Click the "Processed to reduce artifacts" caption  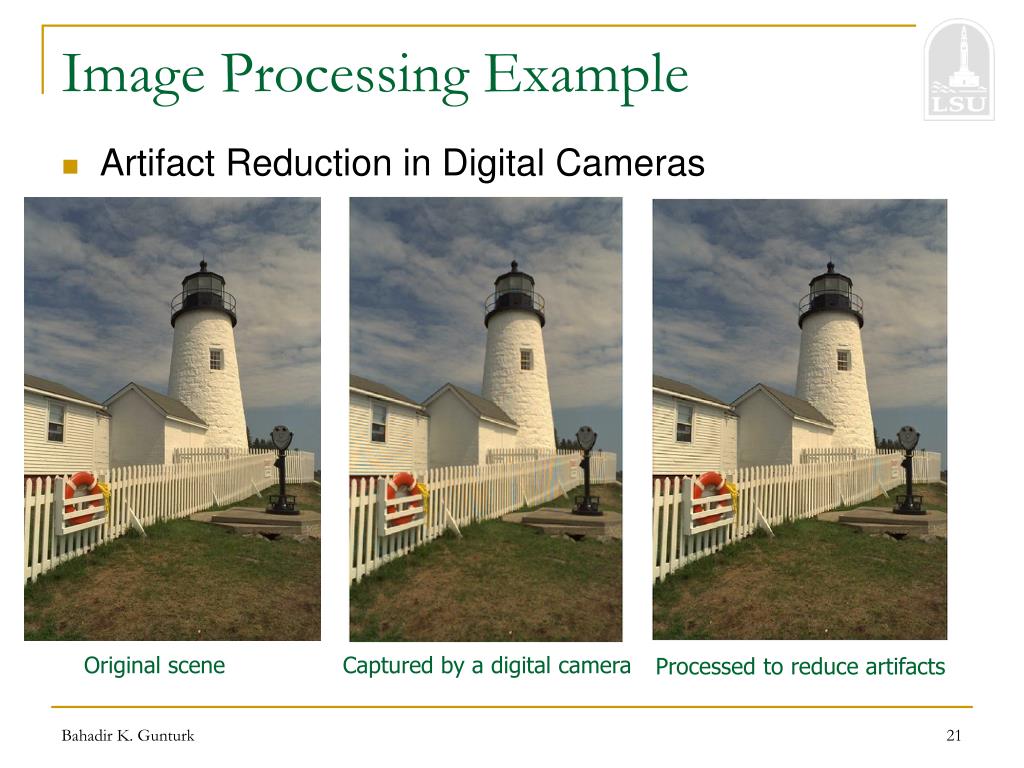point(800,667)
